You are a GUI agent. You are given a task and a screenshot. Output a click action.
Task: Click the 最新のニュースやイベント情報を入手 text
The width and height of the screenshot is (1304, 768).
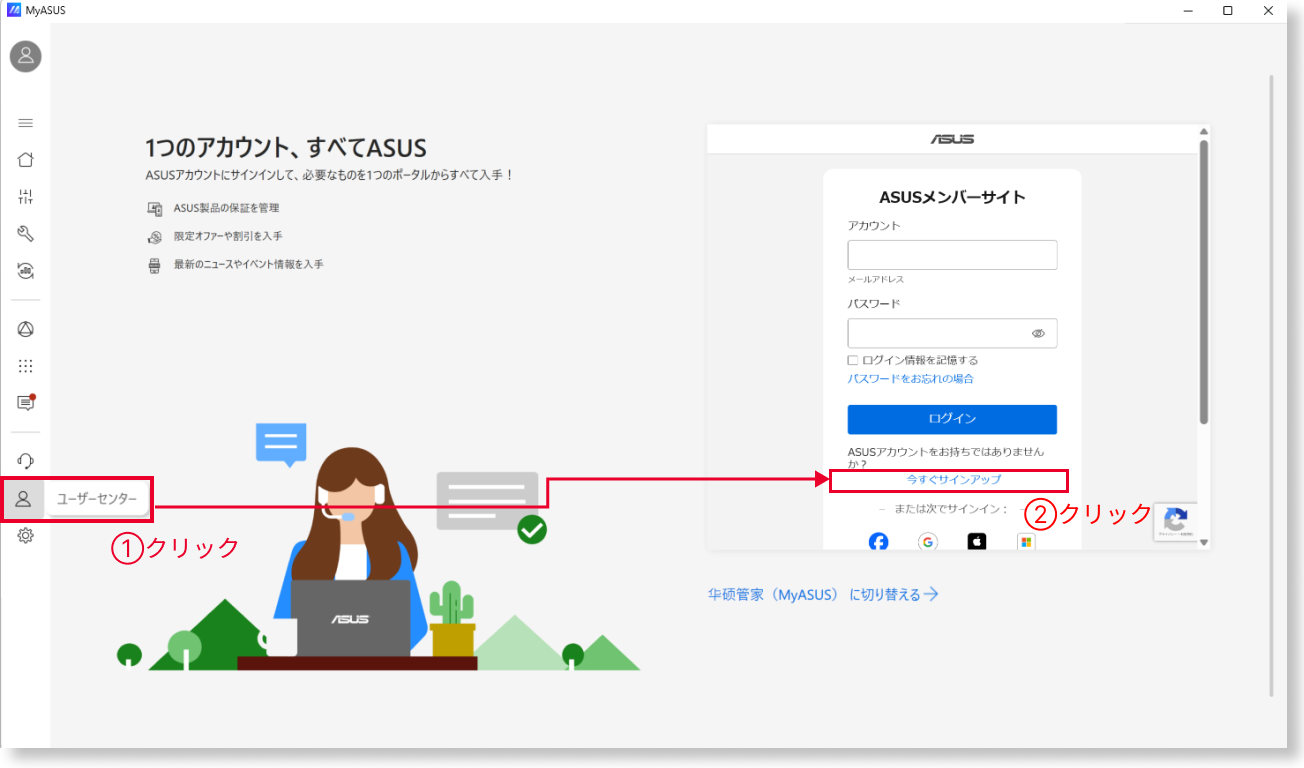click(x=249, y=264)
